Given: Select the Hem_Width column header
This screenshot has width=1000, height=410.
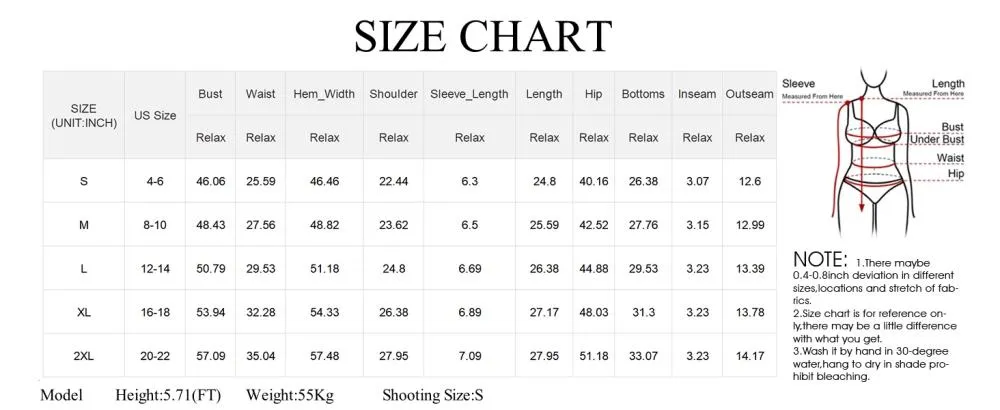Looking at the screenshot, I should [x=324, y=94].
